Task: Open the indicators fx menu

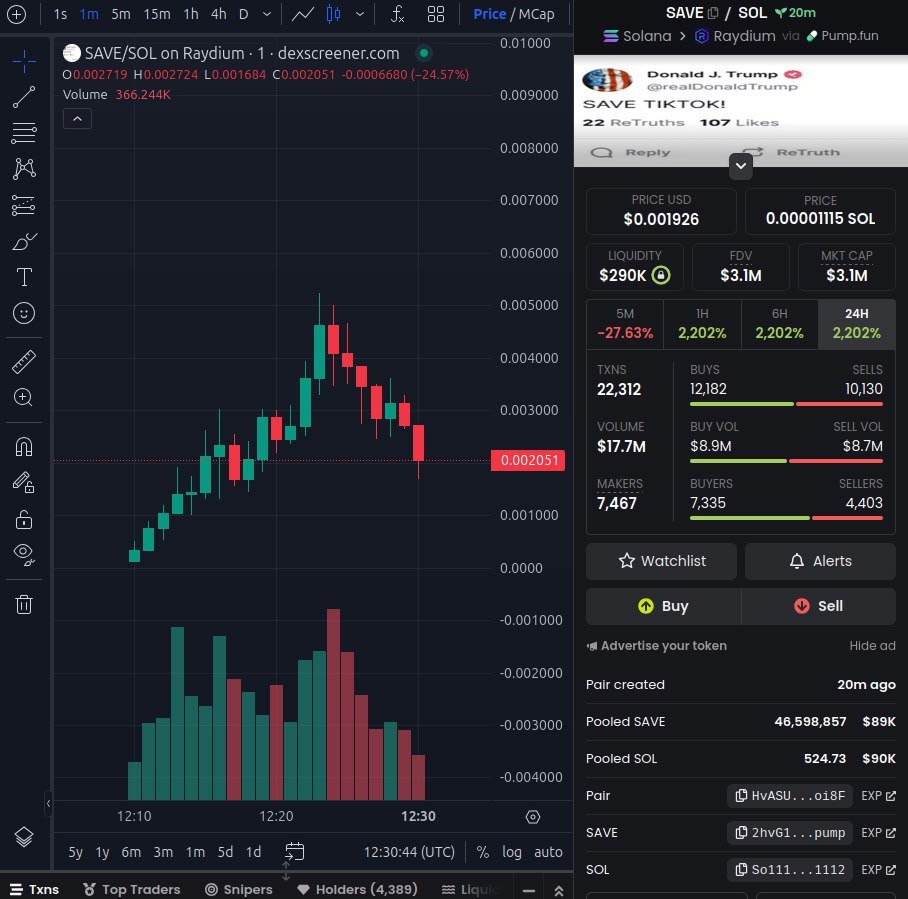Action: coord(397,14)
